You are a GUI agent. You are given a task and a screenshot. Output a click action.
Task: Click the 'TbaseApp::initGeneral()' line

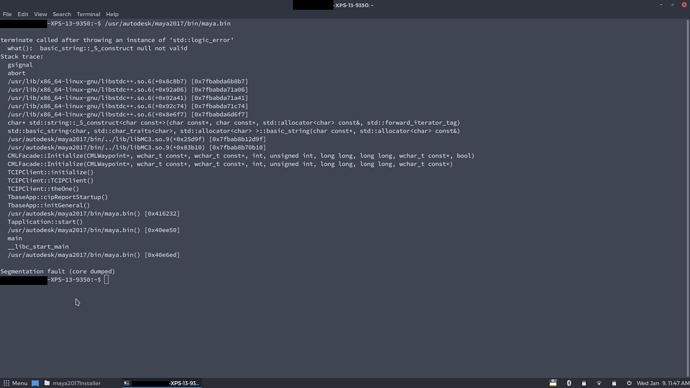(48, 205)
